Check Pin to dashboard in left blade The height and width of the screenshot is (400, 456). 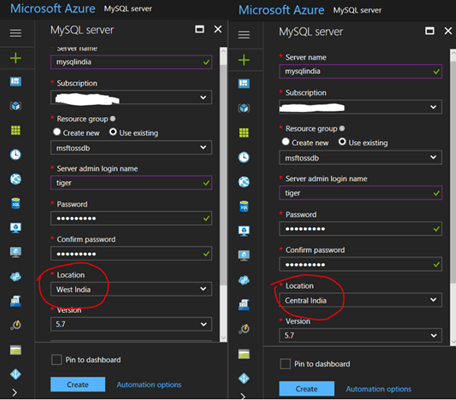56,360
